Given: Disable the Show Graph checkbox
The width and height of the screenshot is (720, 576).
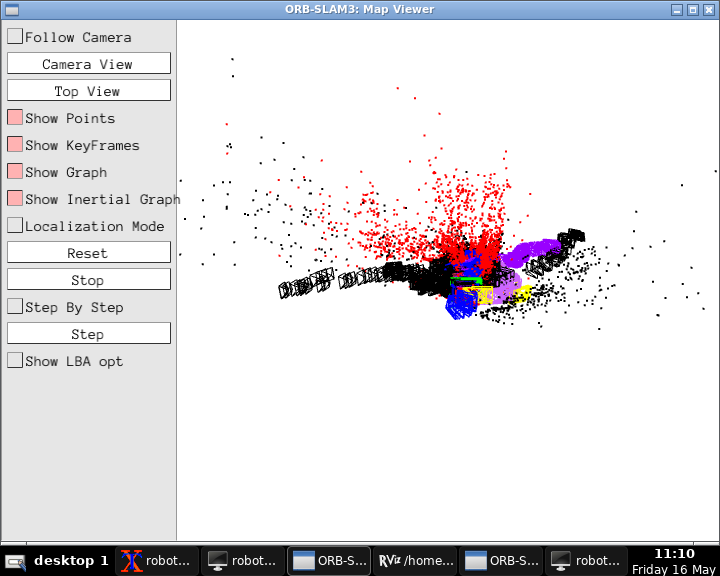Looking at the screenshot, I should pos(15,172).
